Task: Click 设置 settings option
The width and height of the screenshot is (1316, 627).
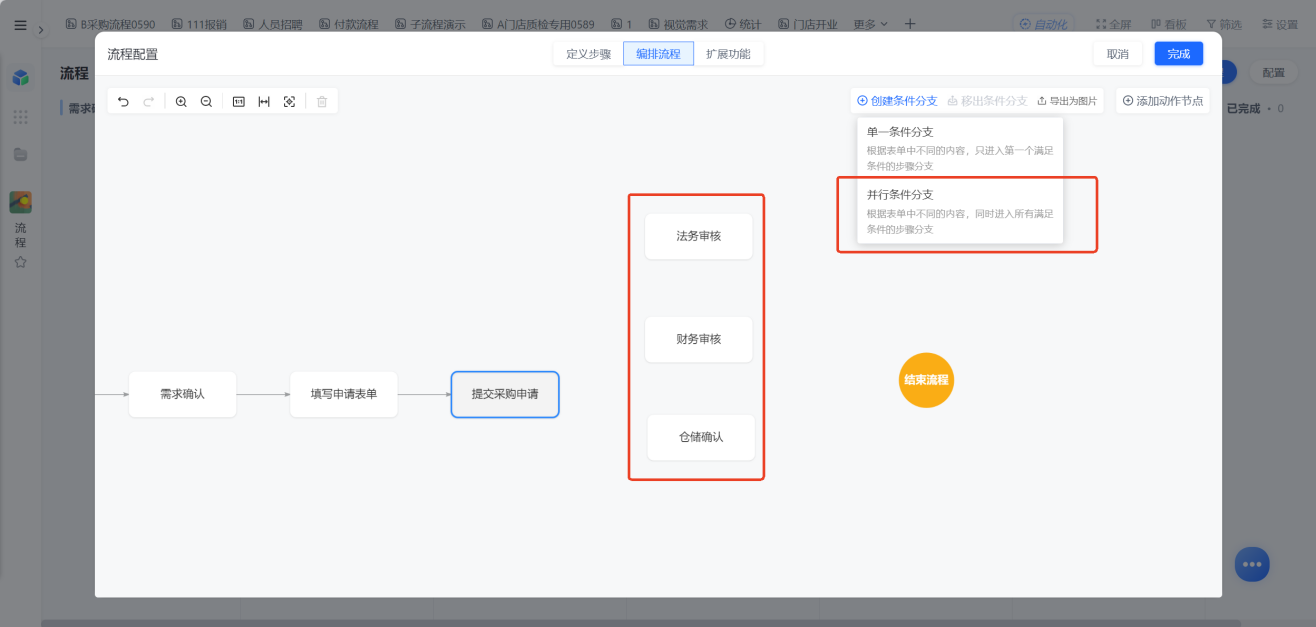Action: pyautogui.click(x=1281, y=24)
